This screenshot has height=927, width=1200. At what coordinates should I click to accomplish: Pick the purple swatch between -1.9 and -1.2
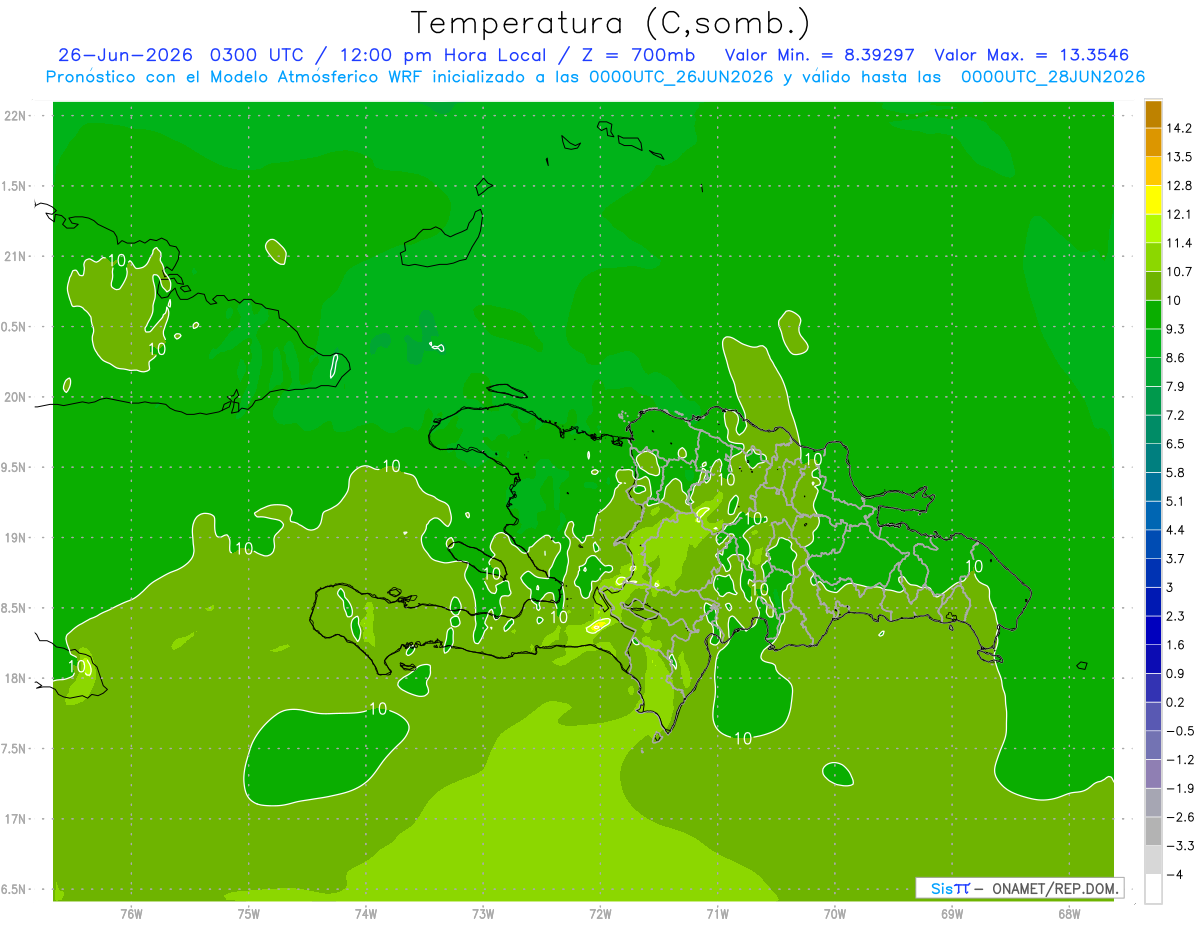point(1153,774)
